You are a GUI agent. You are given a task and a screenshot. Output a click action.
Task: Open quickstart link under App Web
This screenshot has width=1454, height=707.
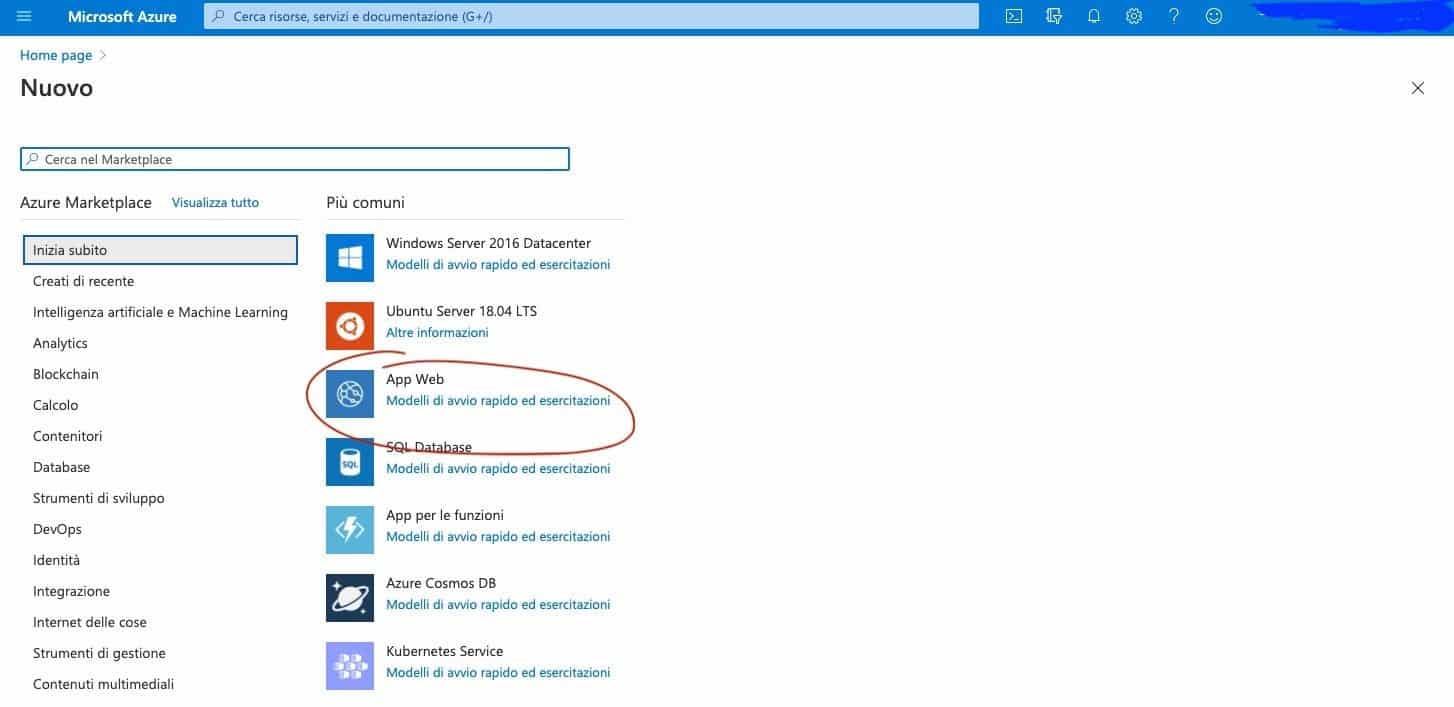498,401
